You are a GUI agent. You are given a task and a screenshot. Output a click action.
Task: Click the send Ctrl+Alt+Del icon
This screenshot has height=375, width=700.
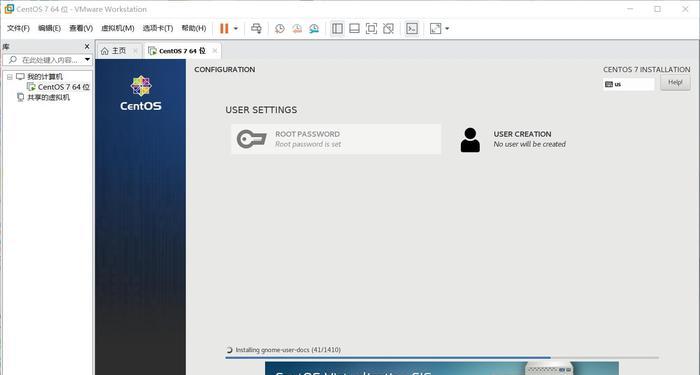pos(256,29)
